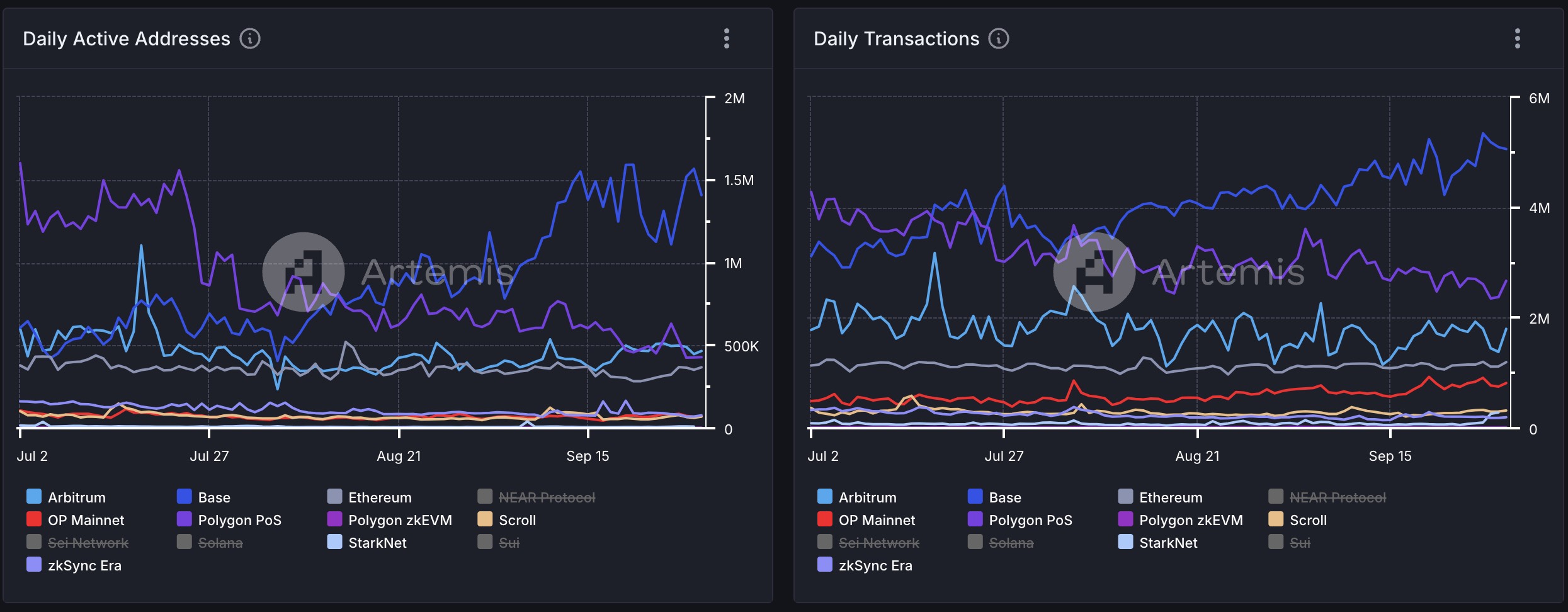
Task: Enable Sei Network in Daily Active Addresses legend
Action: point(77,543)
